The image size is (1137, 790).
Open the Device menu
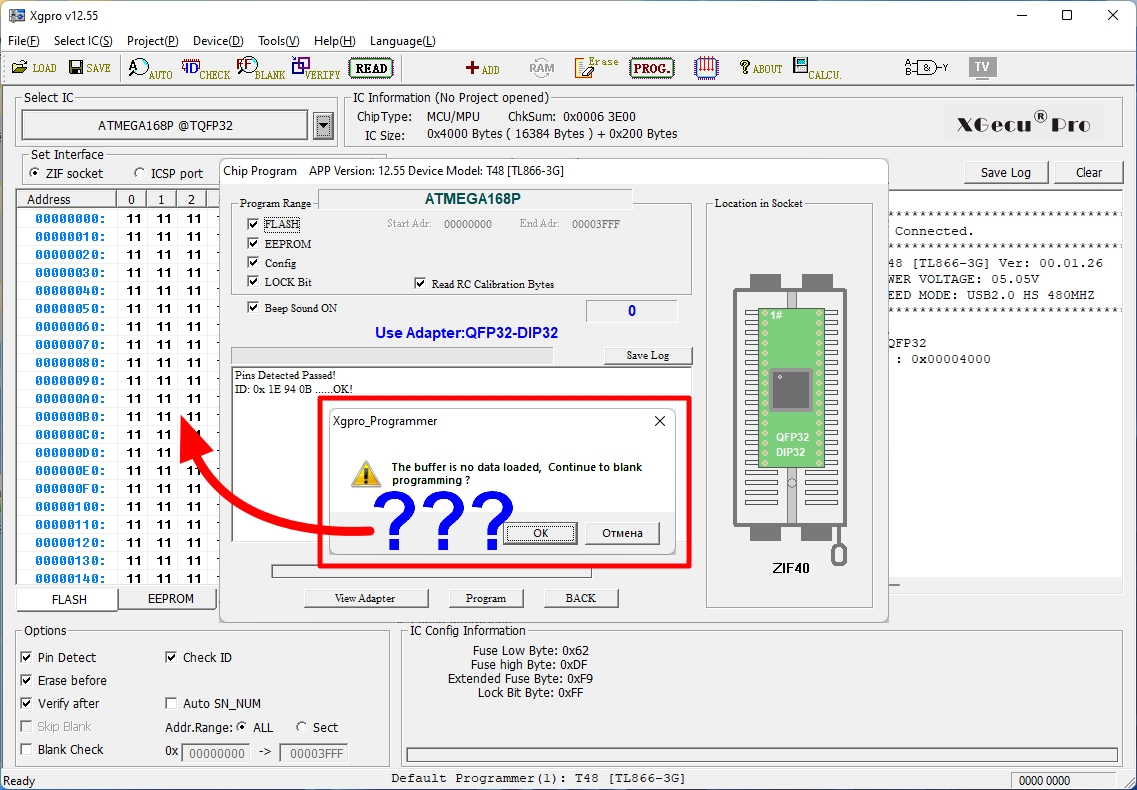217,41
